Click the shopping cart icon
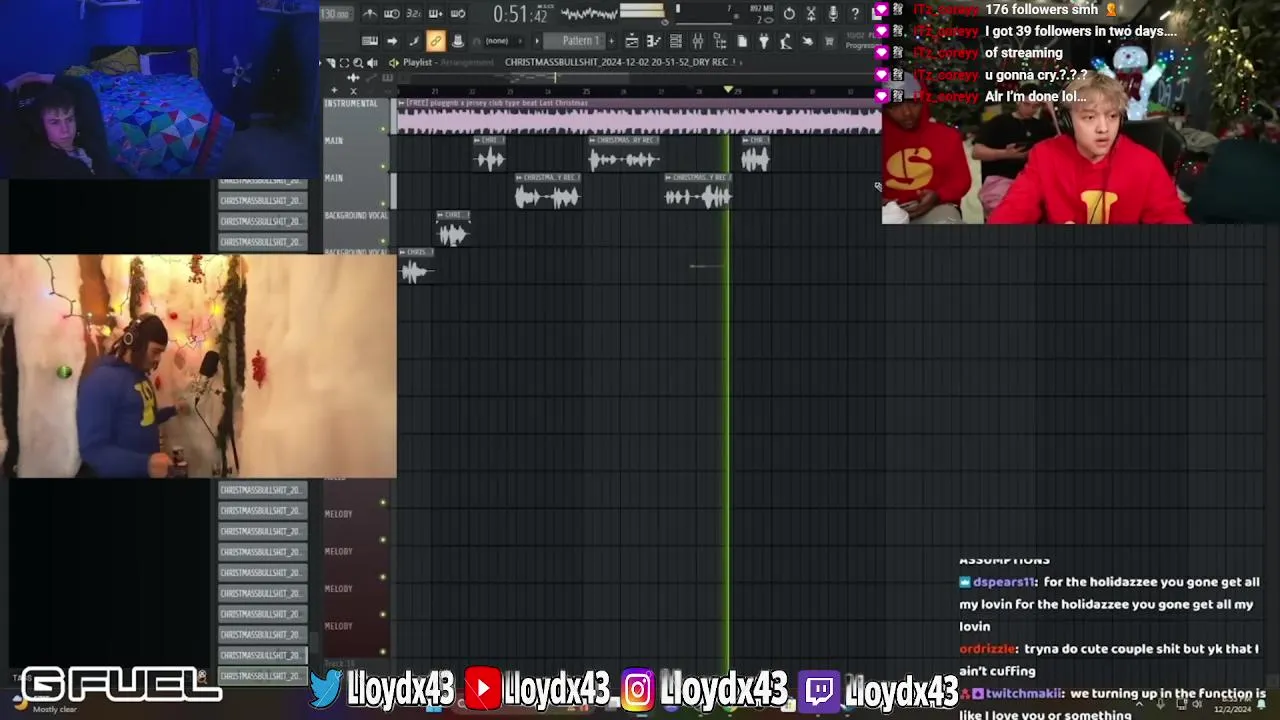Image resolution: width=1280 pixels, height=720 pixels. 829,41
